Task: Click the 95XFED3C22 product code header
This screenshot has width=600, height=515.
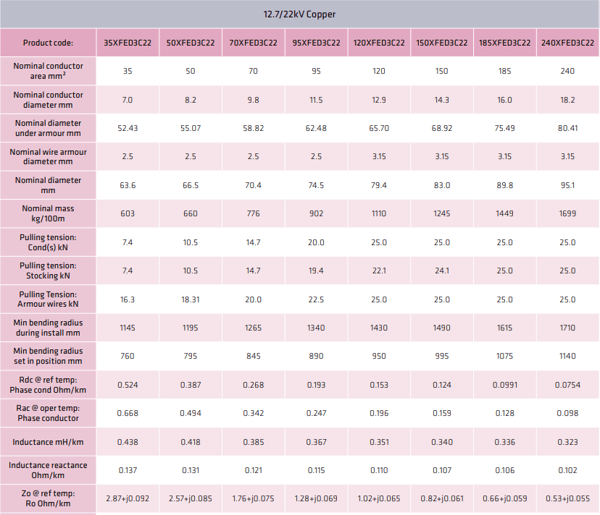Action: pyautogui.click(x=316, y=43)
